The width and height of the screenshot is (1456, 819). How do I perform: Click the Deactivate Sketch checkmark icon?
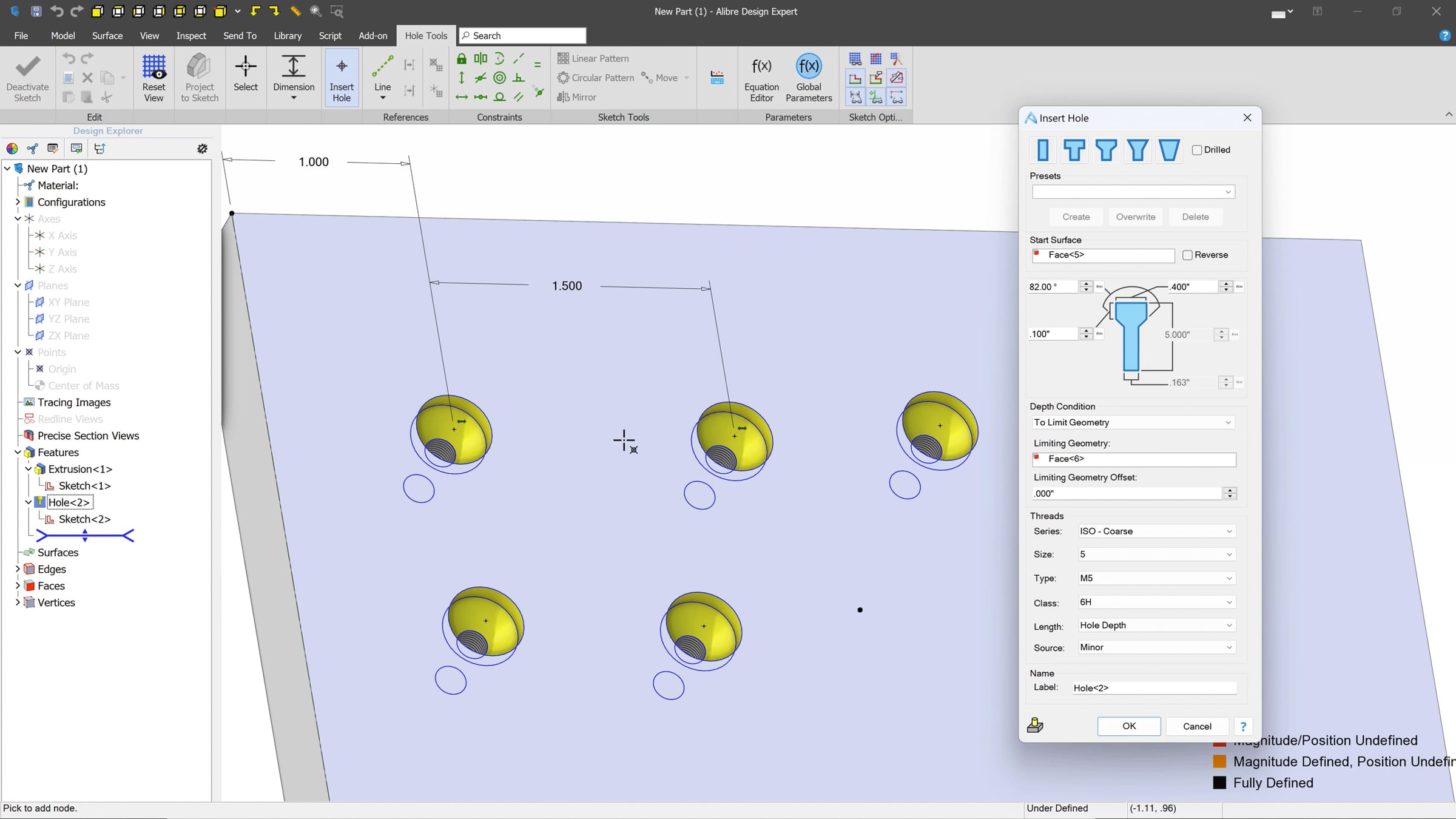[27, 67]
